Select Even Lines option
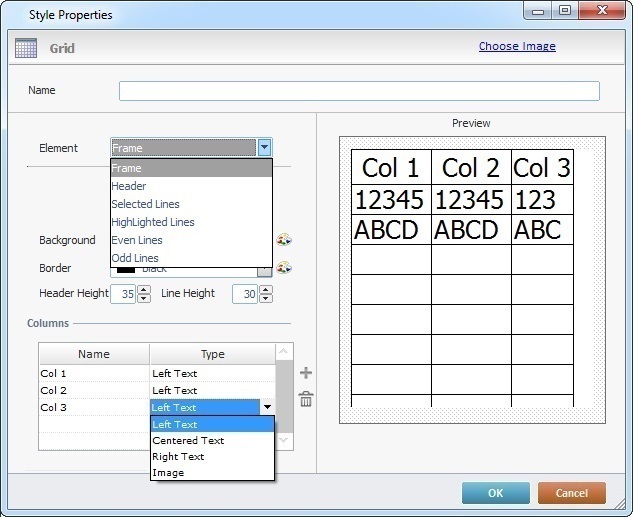This screenshot has width=633, height=517. [136, 240]
